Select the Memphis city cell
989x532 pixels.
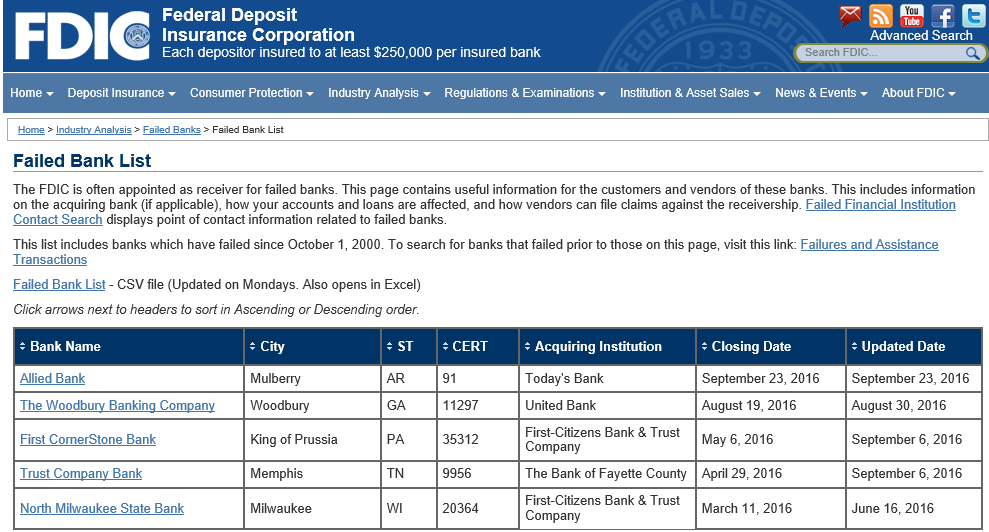(x=312, y=474)
